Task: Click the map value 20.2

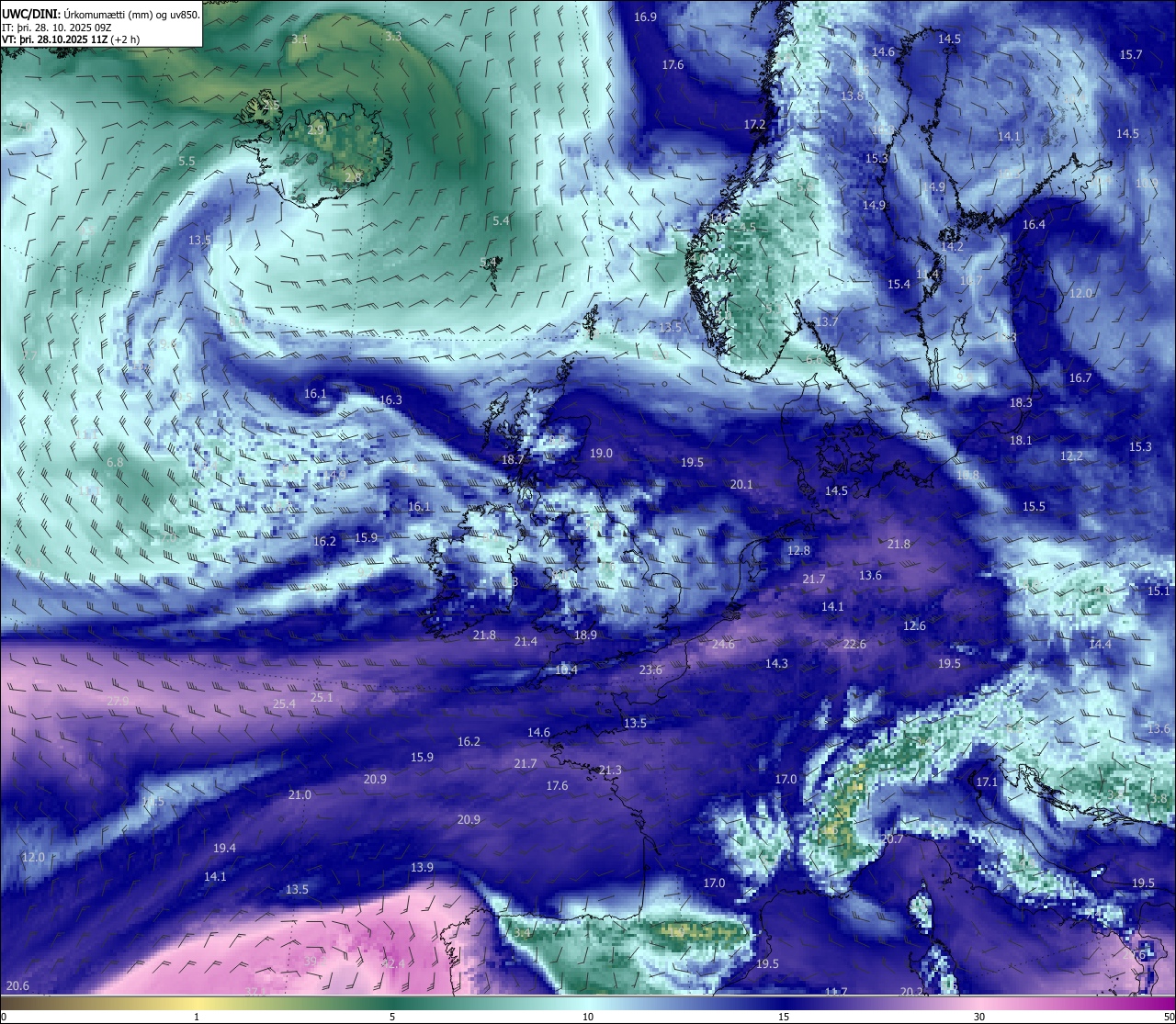Action: (910, 993)
